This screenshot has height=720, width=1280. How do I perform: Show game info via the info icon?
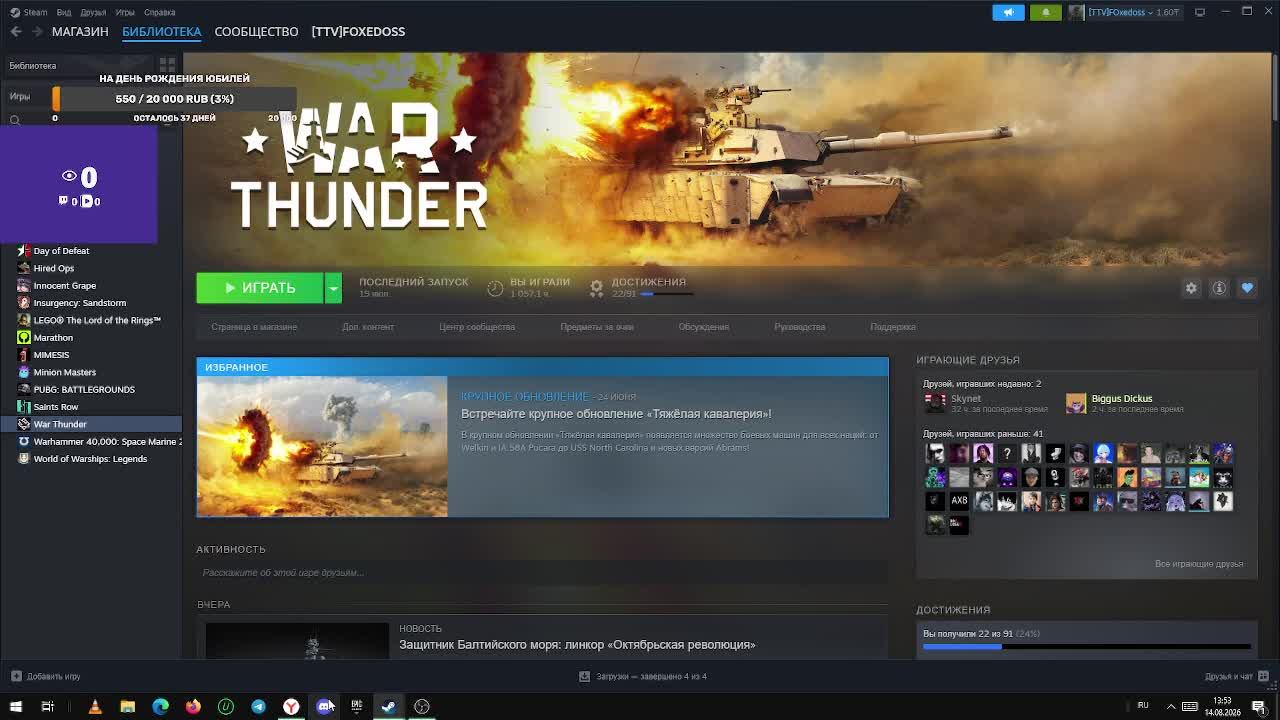[x=1219, y=288]
